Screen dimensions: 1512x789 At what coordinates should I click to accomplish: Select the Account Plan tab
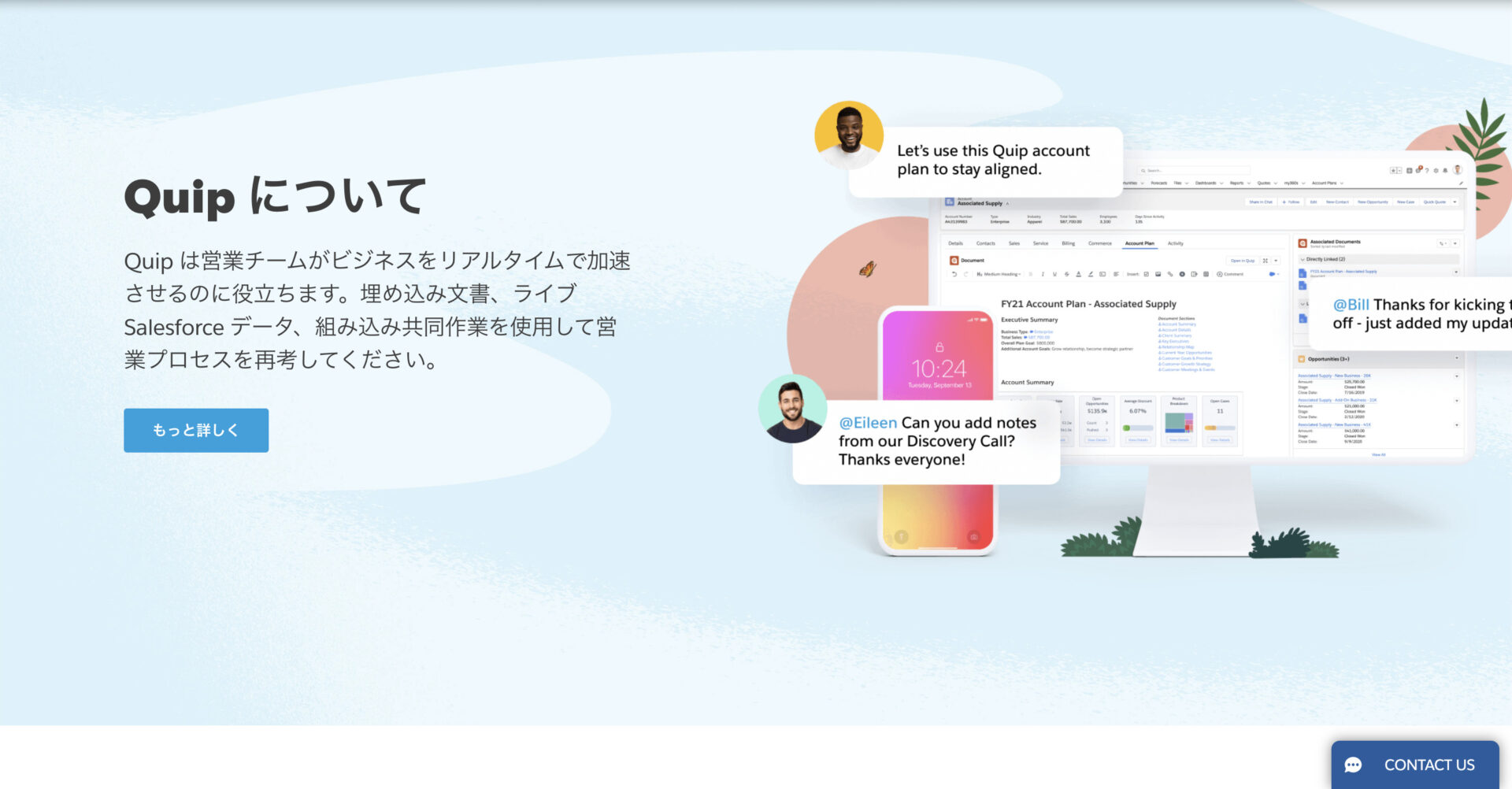pyautogui.click(x=1139, y=243)
